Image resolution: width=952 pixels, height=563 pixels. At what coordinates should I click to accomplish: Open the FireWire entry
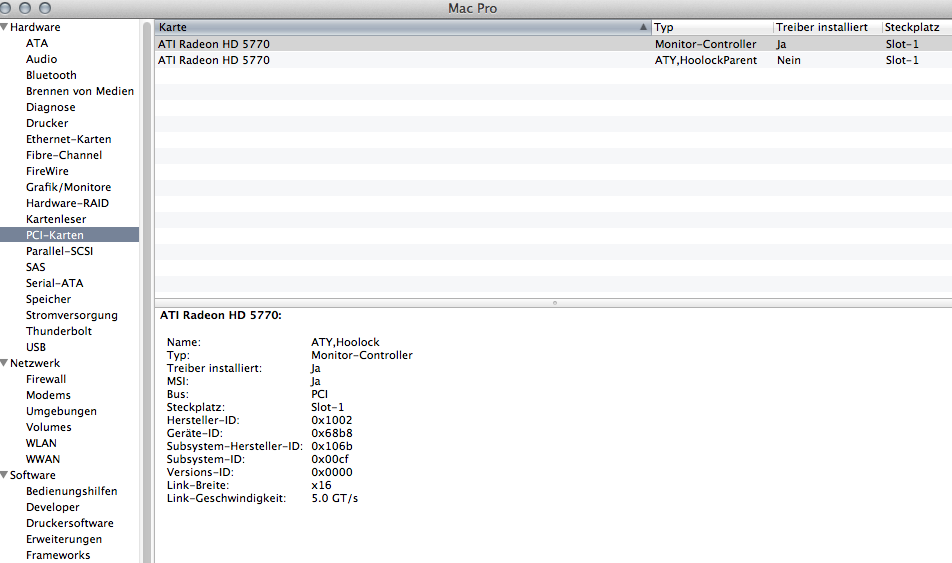(47, 171)
